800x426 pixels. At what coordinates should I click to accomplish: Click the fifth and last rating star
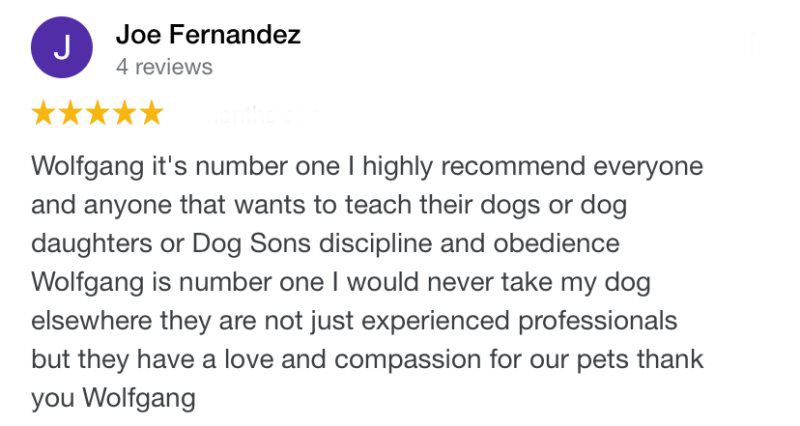(x=151, y=113)
